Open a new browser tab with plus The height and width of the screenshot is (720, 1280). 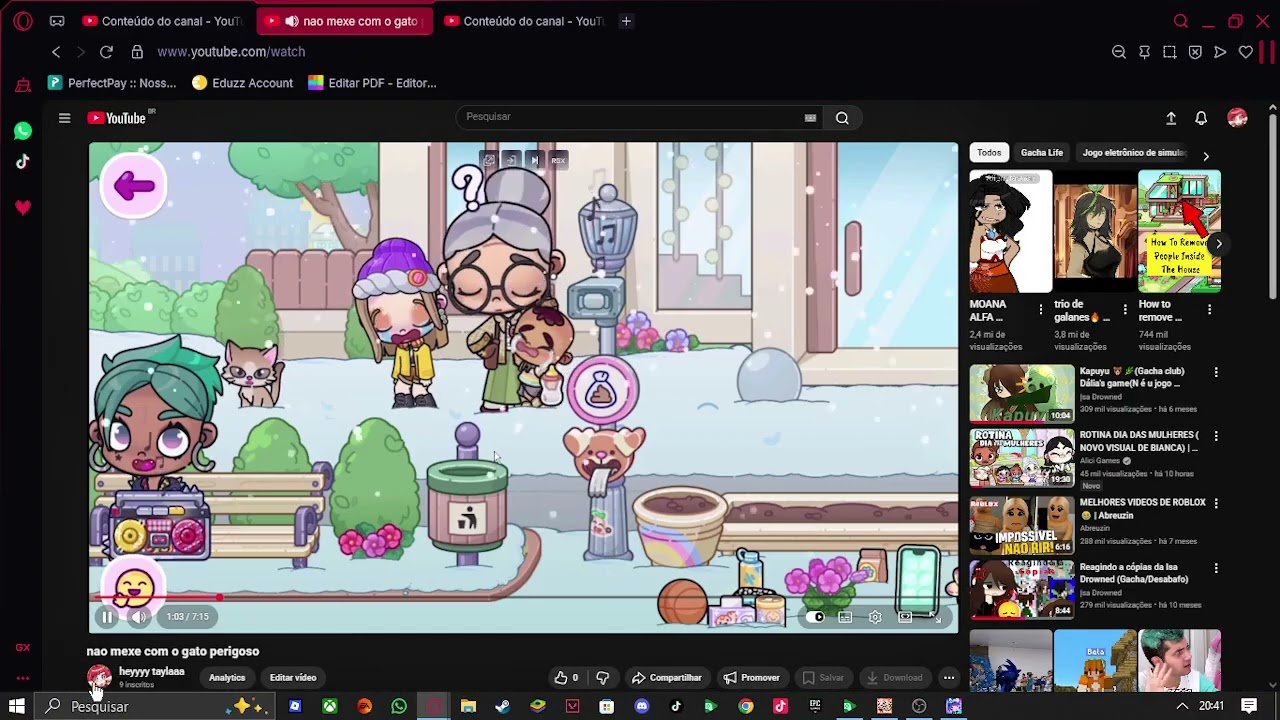[x=626, y=21]
